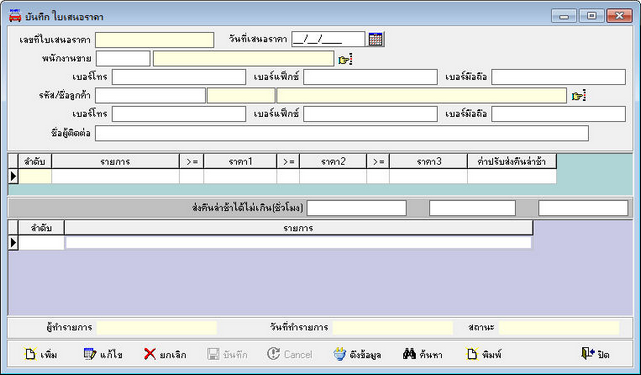Click the ยกเลิก (Cancel record) button
This screenshot has height=375, width=641.
click(165, 354)
